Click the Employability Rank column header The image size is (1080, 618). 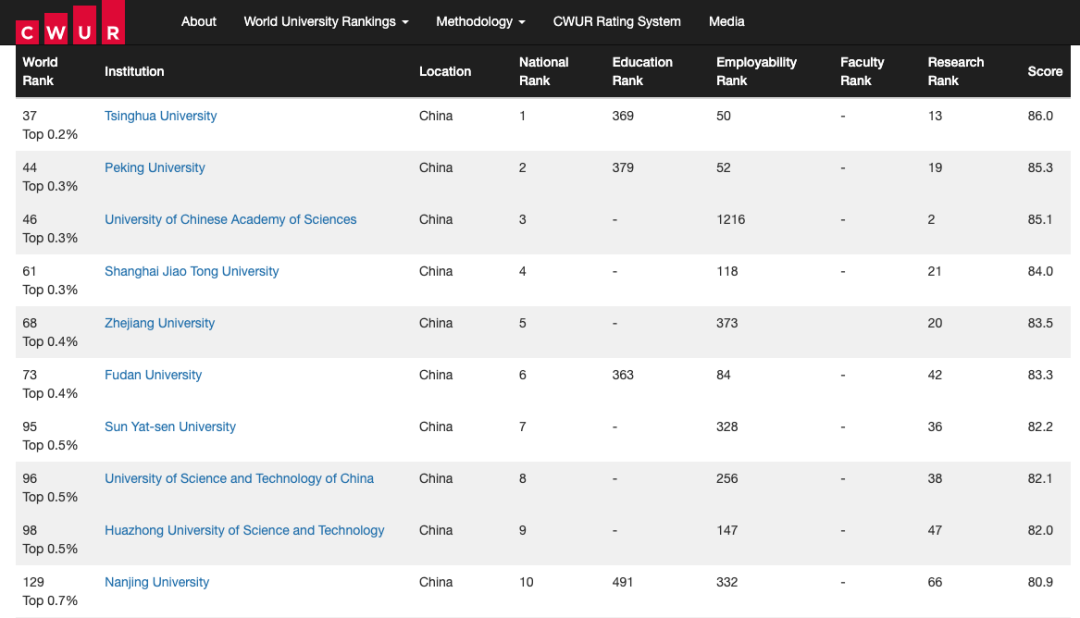(756, 71)
